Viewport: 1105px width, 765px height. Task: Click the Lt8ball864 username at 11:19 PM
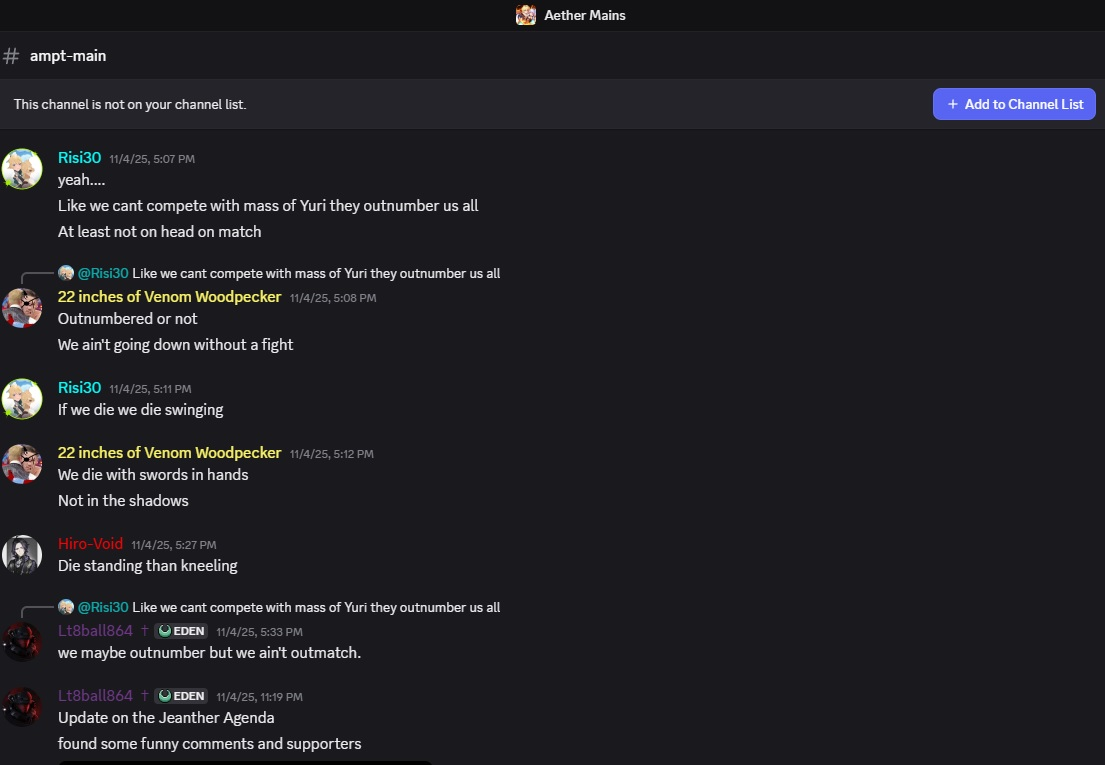(95, 696)
